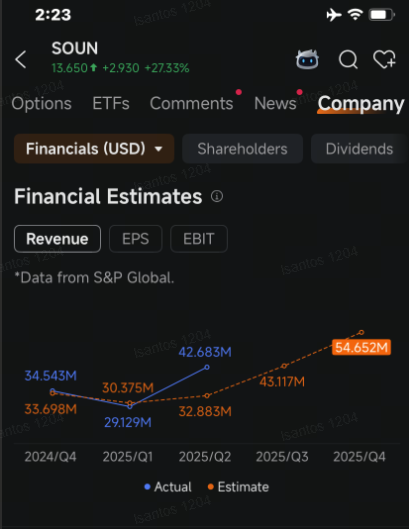Select the EBIT estimate toggle

tap(199, 239)
